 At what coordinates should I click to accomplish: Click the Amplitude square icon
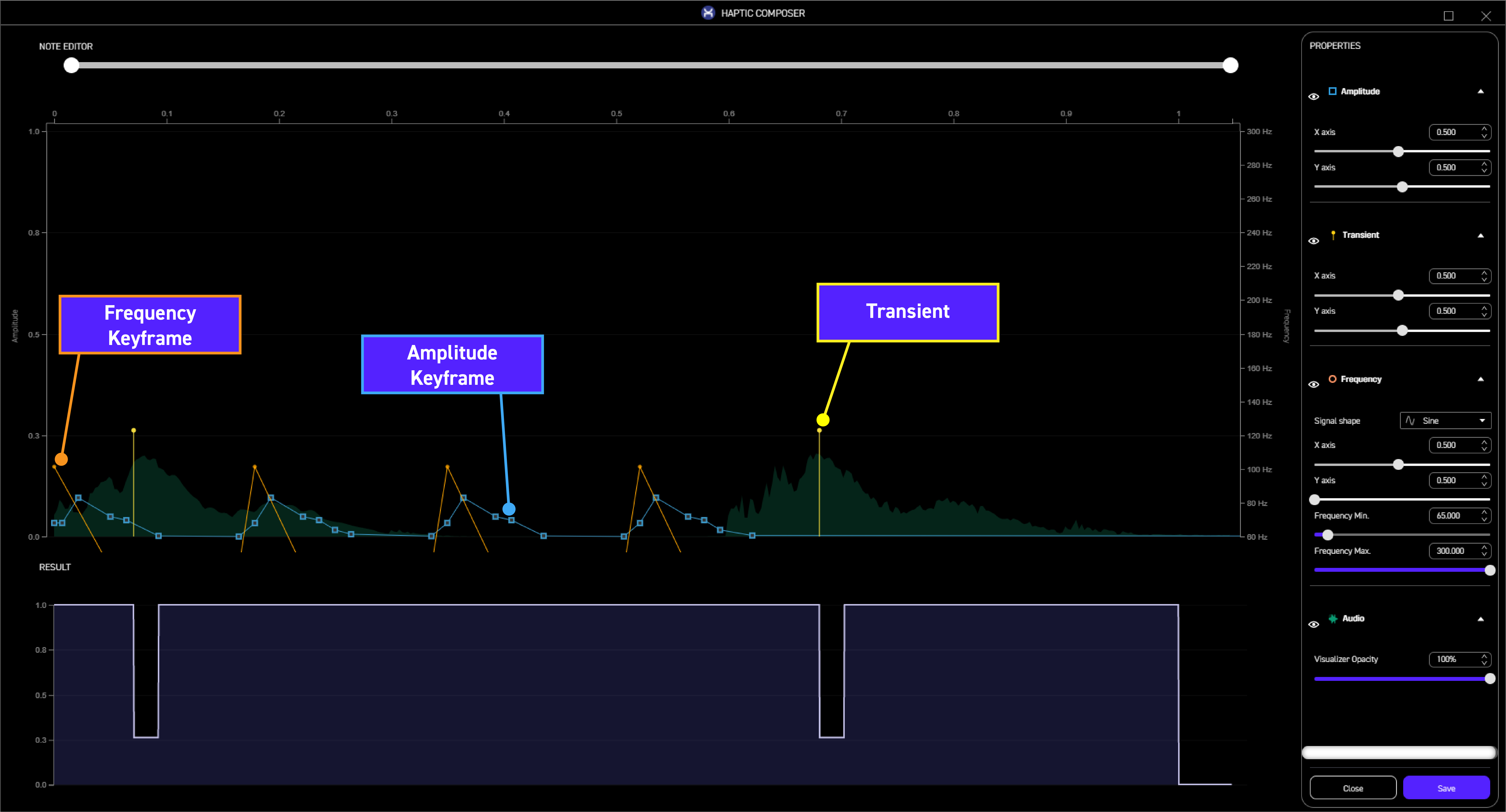[1332, 91]
